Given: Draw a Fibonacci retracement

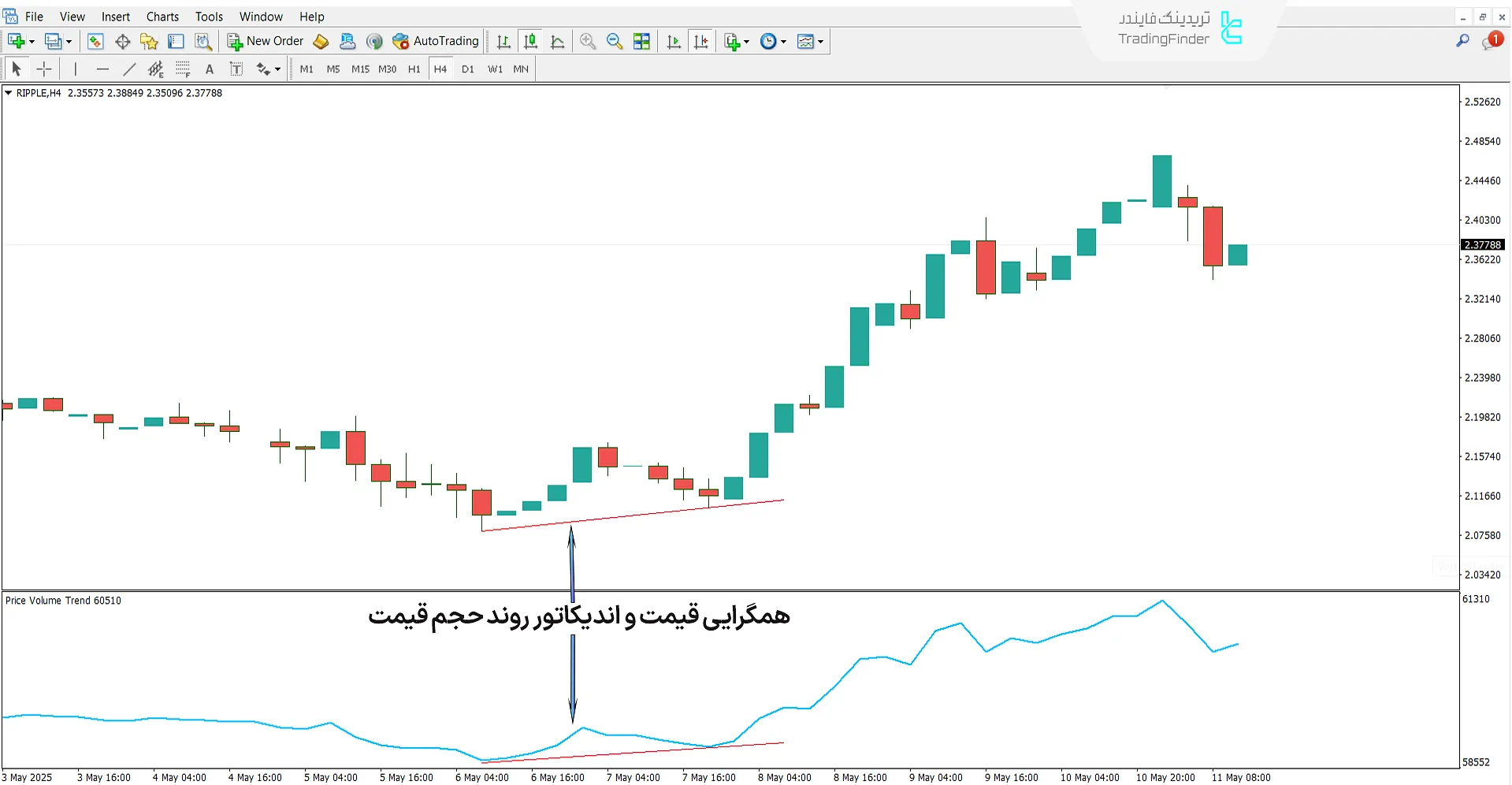Looking at the screenshot, I should point(183,69).
